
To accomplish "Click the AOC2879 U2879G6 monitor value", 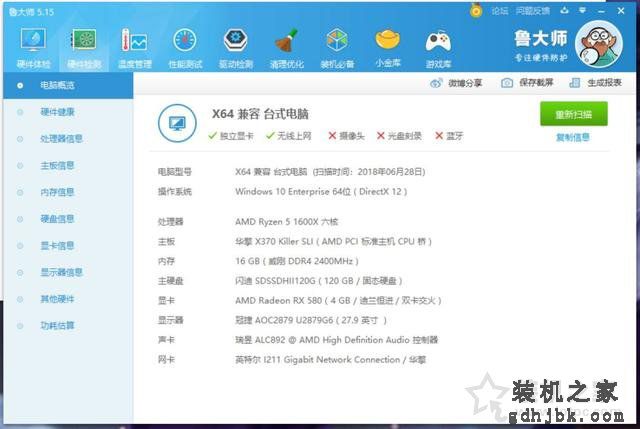I will [311, 320].
